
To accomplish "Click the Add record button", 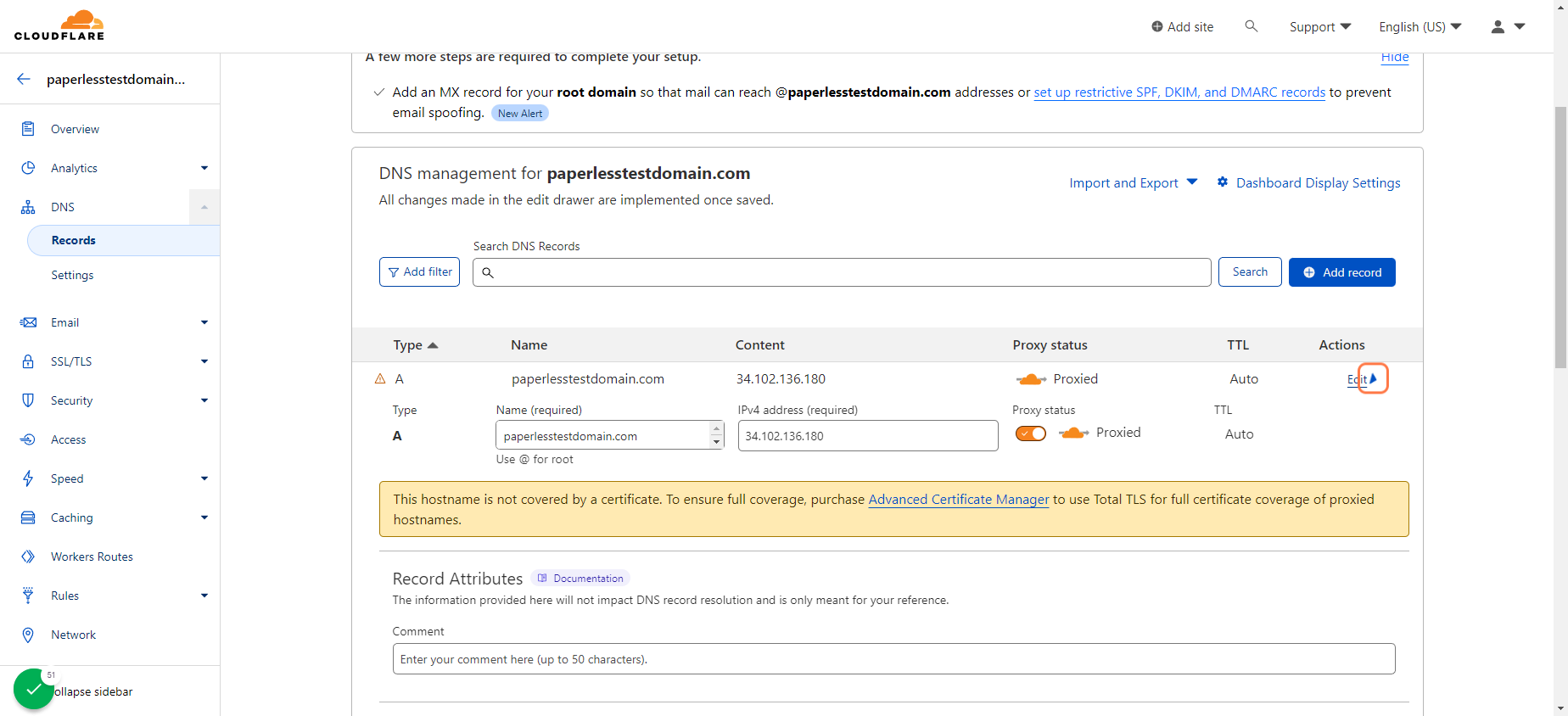I will 1341,272.
